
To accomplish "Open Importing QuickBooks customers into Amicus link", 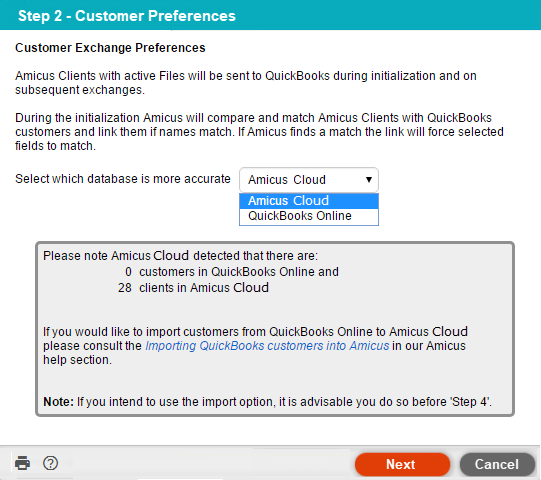I will click(267, 346).
